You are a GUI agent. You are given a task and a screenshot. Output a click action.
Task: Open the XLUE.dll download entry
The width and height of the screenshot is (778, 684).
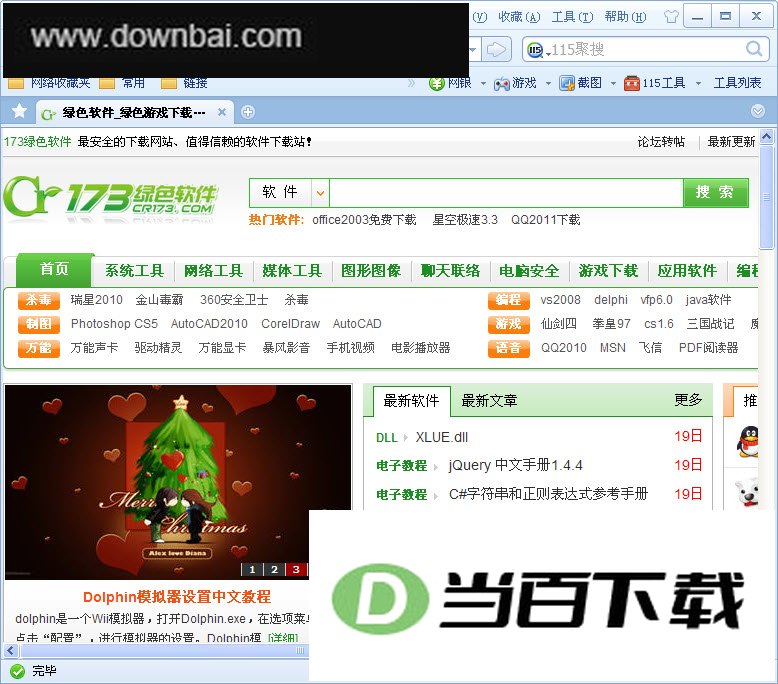442,437
